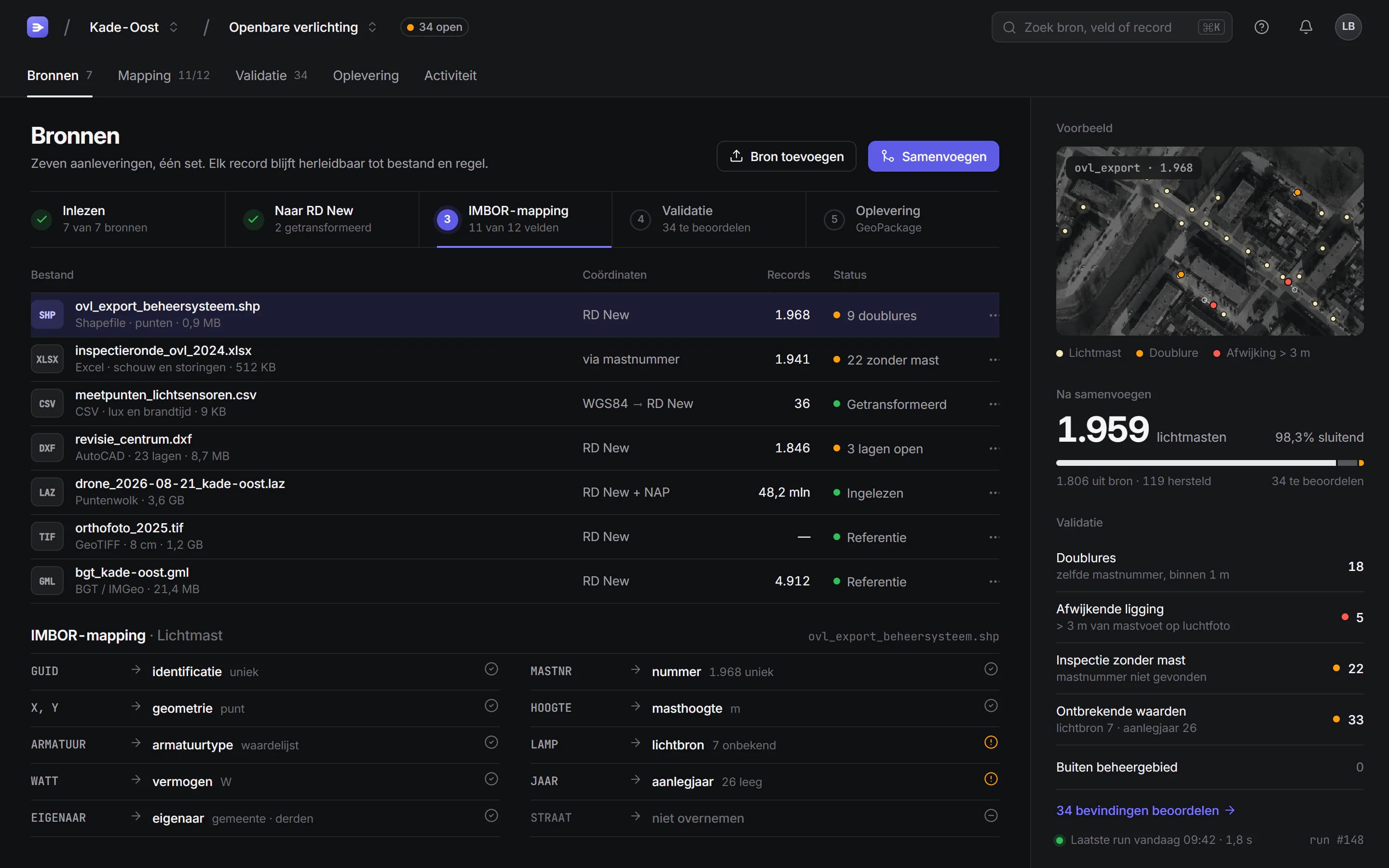1389x868 pixels.
Task: Open the help question mark icon
Action: coord(1261,27)
